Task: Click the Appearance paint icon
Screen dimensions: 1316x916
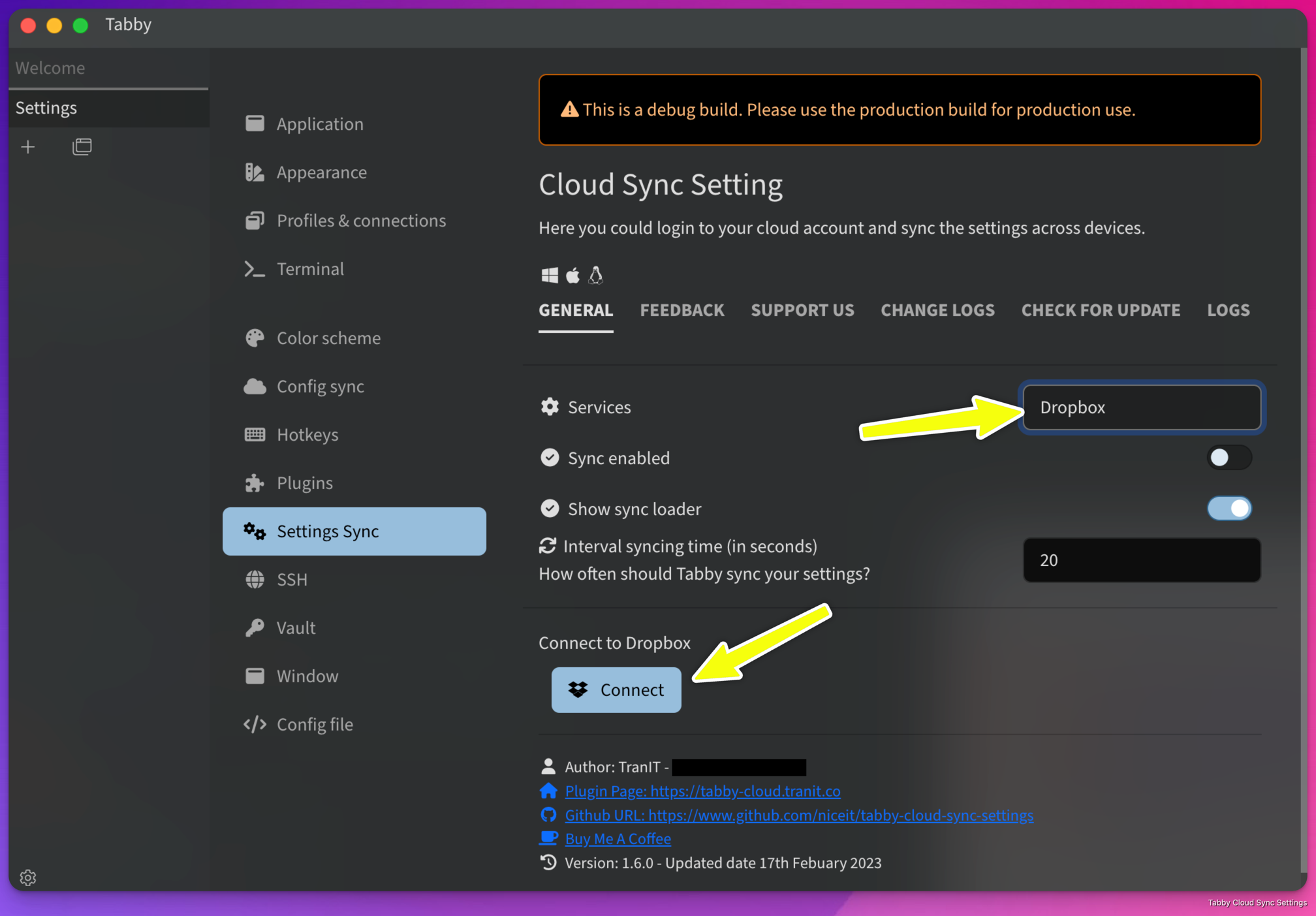Action: (x=255, y=172)
